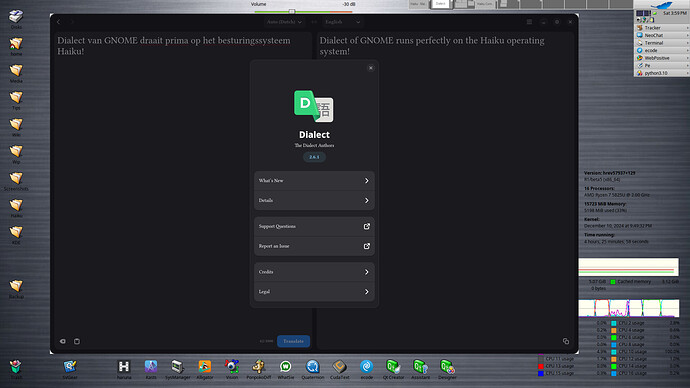The image size is (690, 388).
Task: Launch SVGear from the dock
Action: pos(70,369)
